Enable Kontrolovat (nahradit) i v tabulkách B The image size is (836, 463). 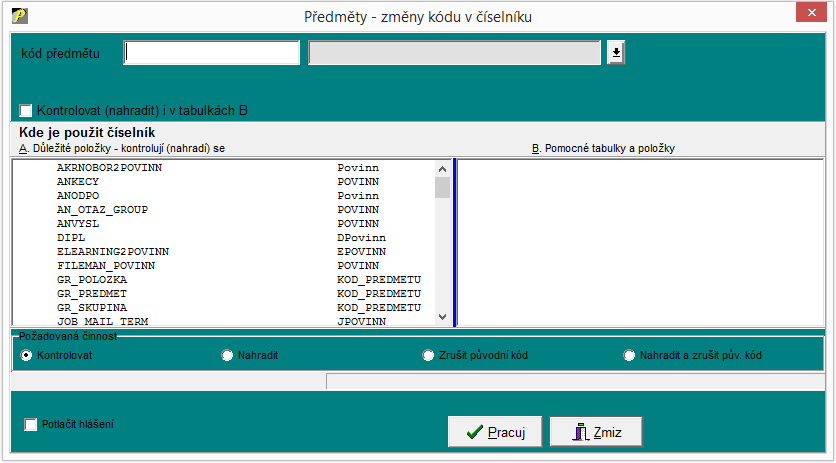coord(26,110)
